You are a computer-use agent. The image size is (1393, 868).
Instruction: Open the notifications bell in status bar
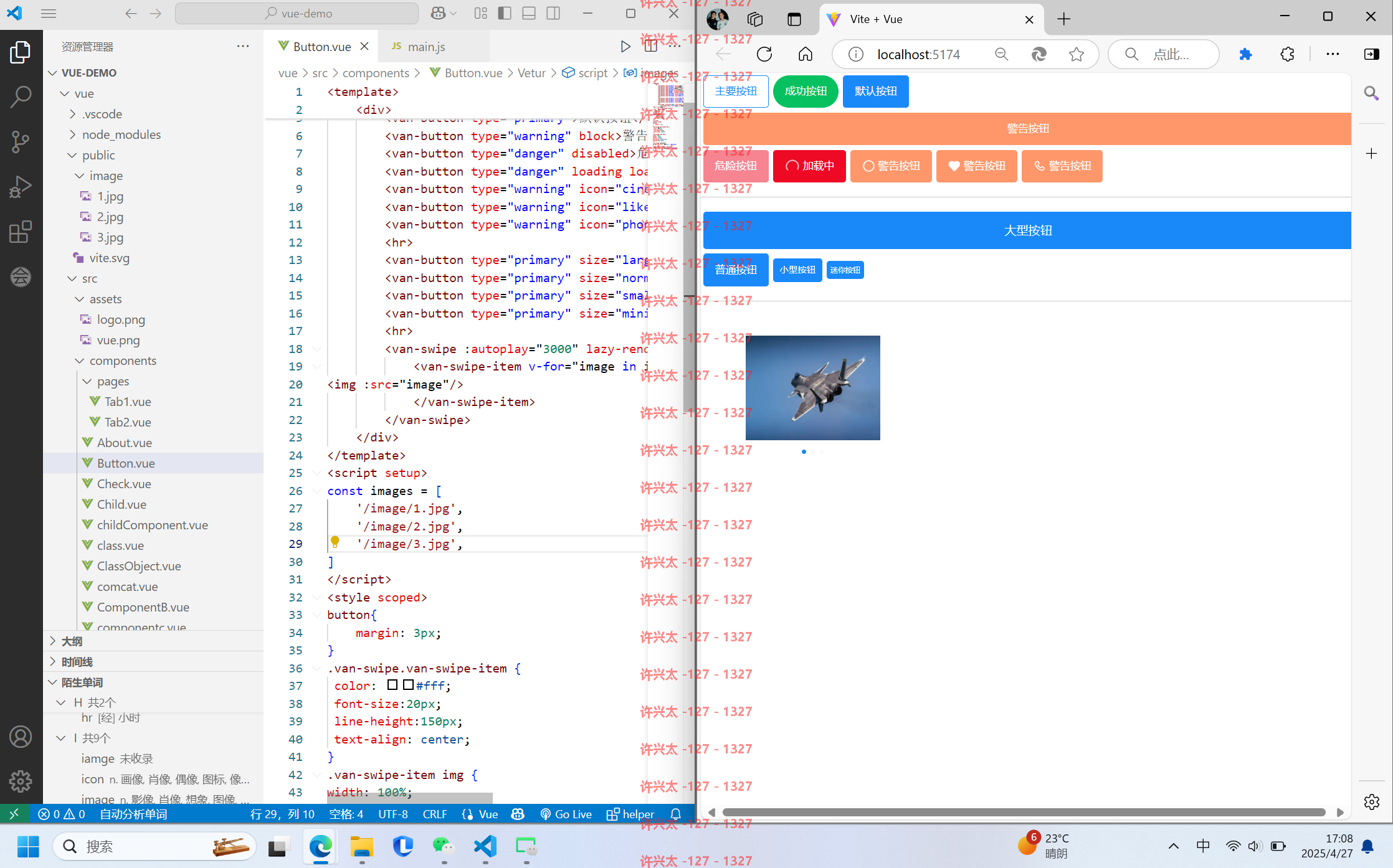tap(676, 814)
